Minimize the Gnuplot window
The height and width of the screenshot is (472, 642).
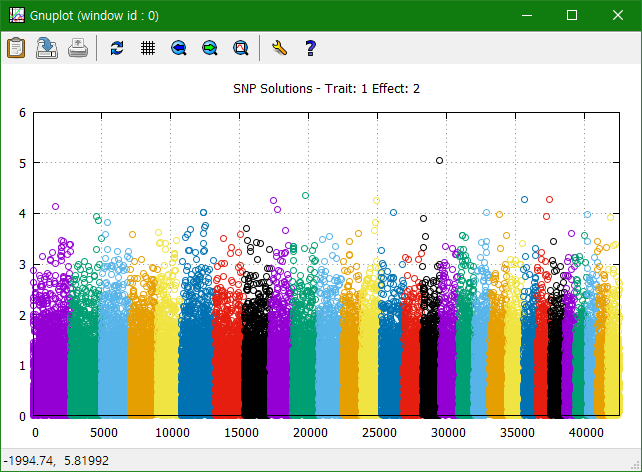(x=527, y=15)
